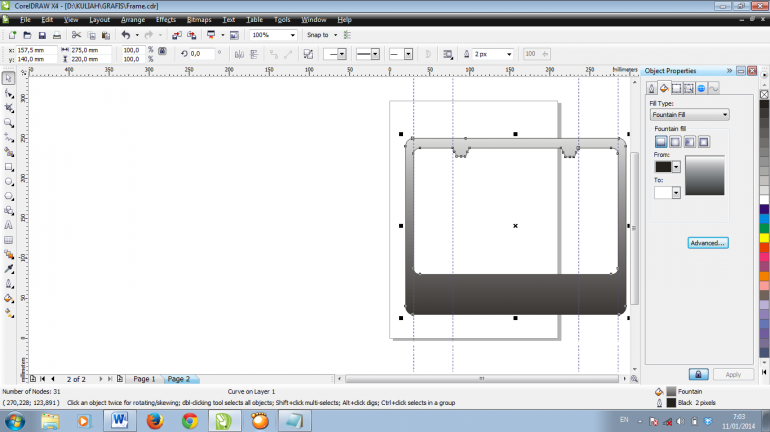The image size is (770, 432).
Task: Open the Fill tool flyout
Action: tap(8, 298)
